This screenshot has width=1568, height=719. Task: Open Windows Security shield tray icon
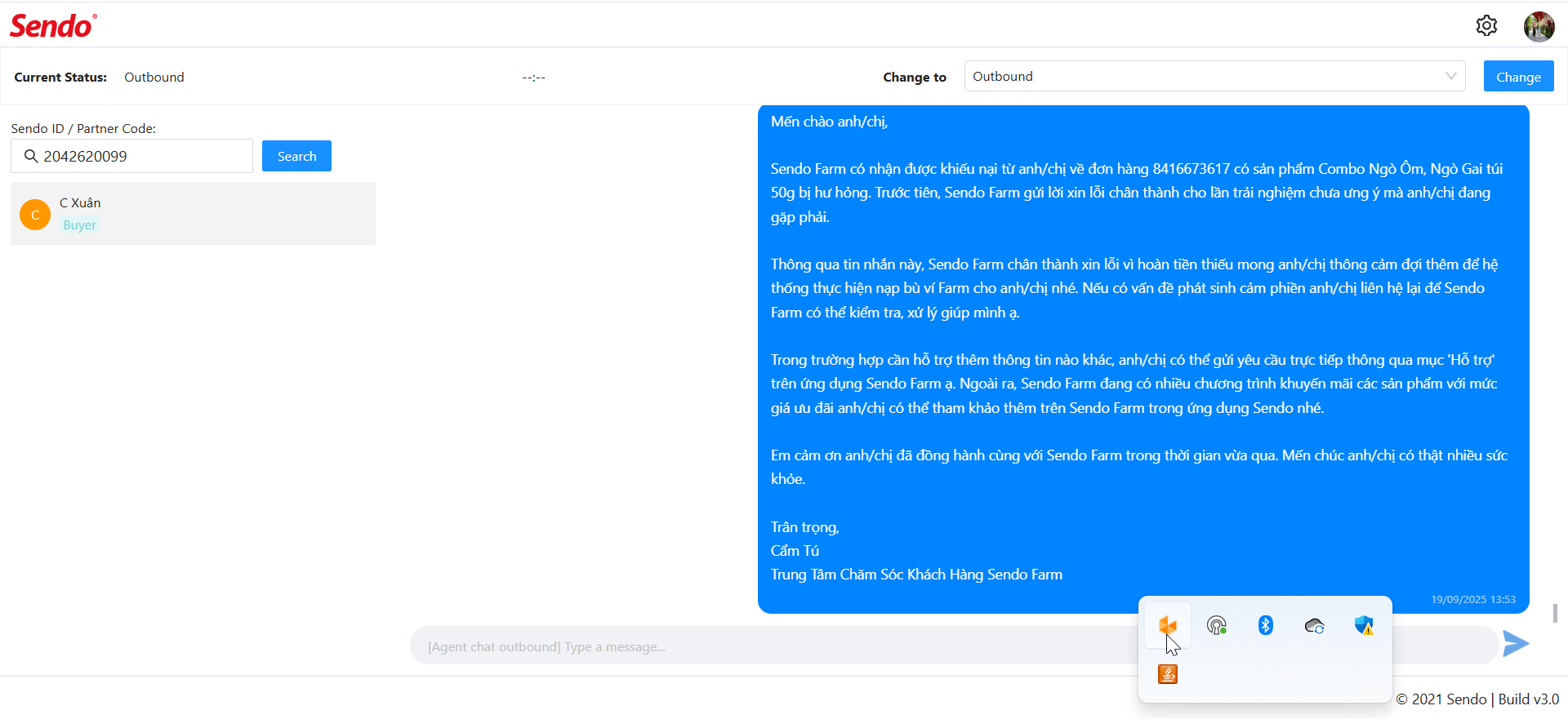[1364, 626]
